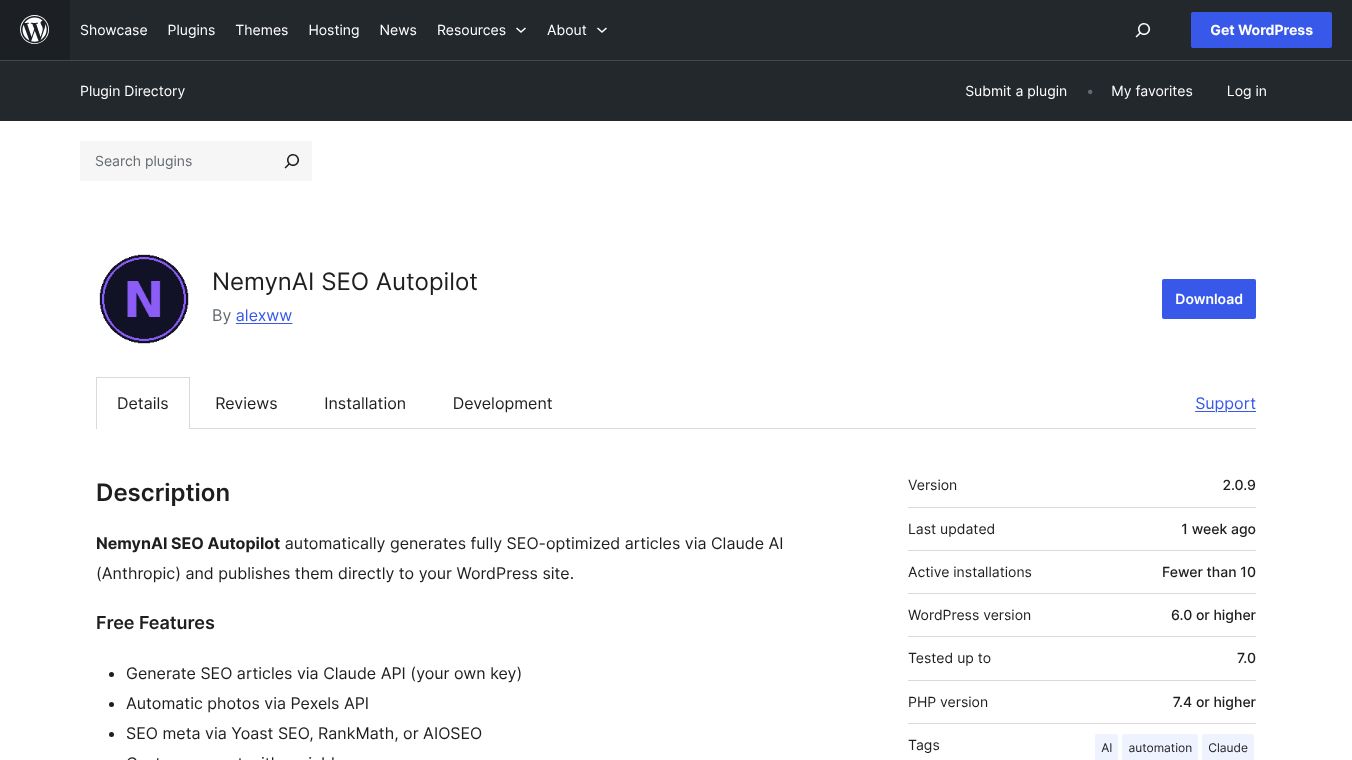Open the Showcase menu item
Viewport: 1352px width, 760px height.
tap(114, 30)
